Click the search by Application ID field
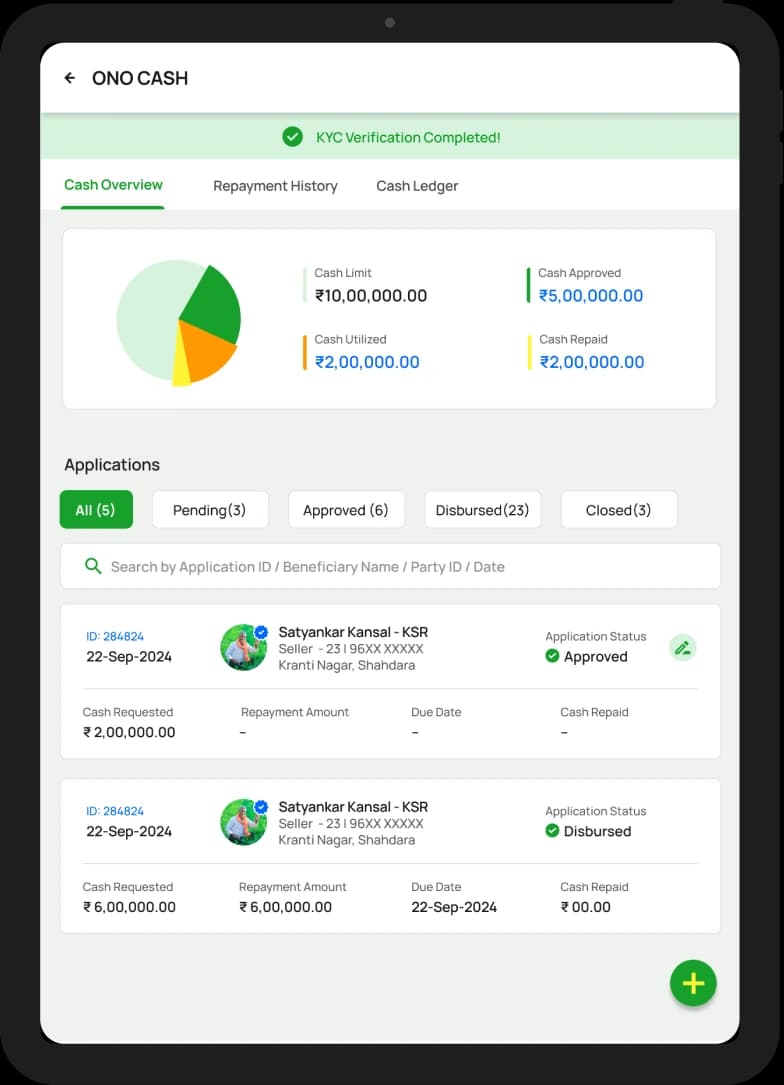The width and height of the screenshot is (784, 1085). 390,566
